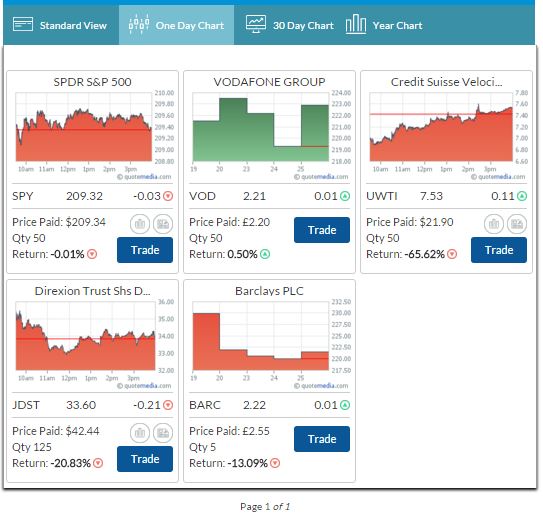This screenshot has width=543, height=519.
Task: Click the Page 1 of 1 indicator
Action: pyautogui.click(x=265, y=507)
